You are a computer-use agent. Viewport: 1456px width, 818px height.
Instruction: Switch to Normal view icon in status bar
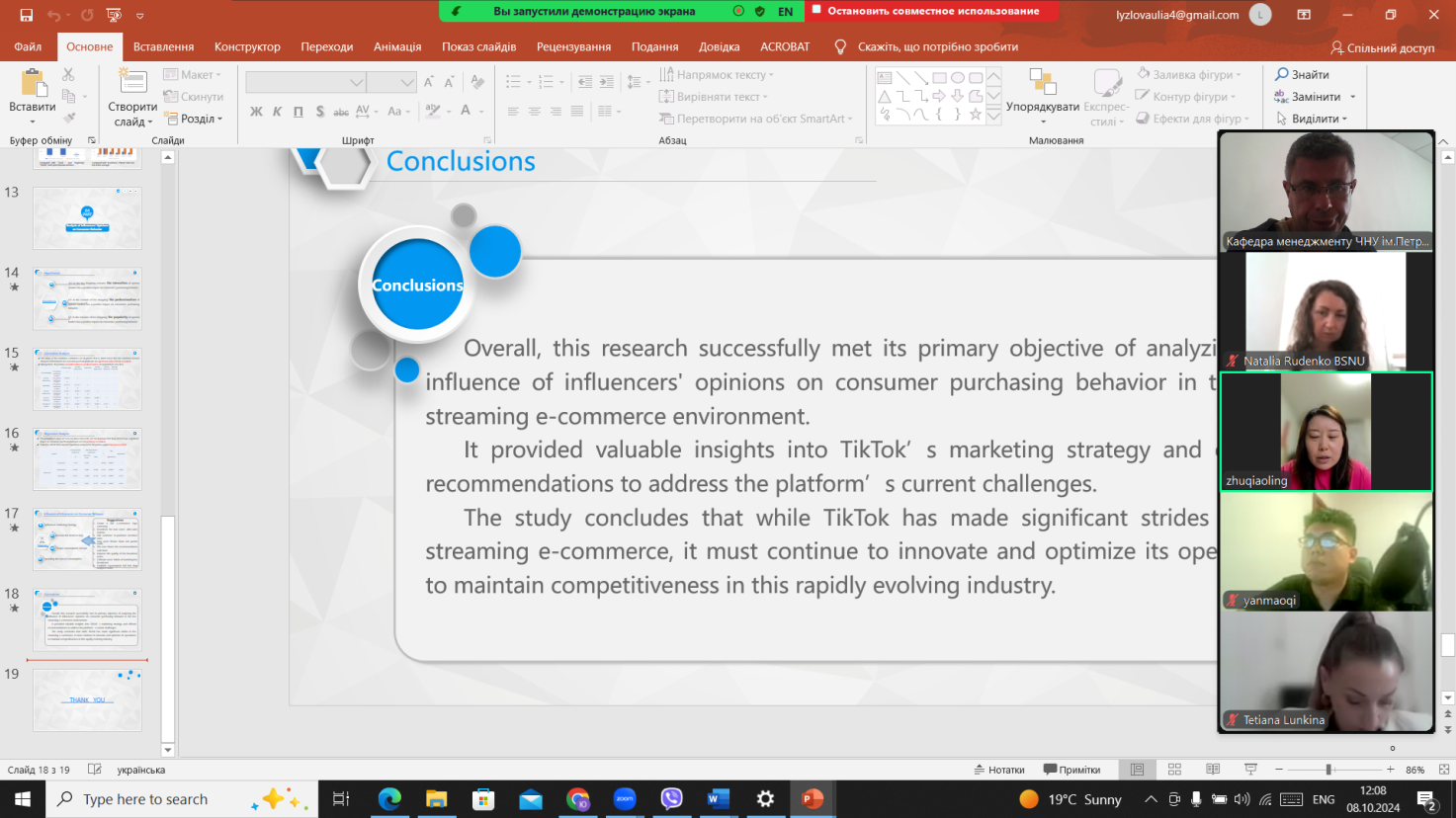coord(1137,770)
